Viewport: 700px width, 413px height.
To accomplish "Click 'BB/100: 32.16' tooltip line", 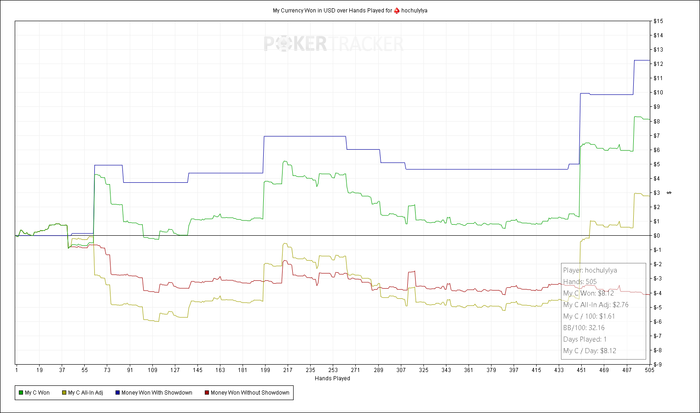I will (x=583, y=328).
